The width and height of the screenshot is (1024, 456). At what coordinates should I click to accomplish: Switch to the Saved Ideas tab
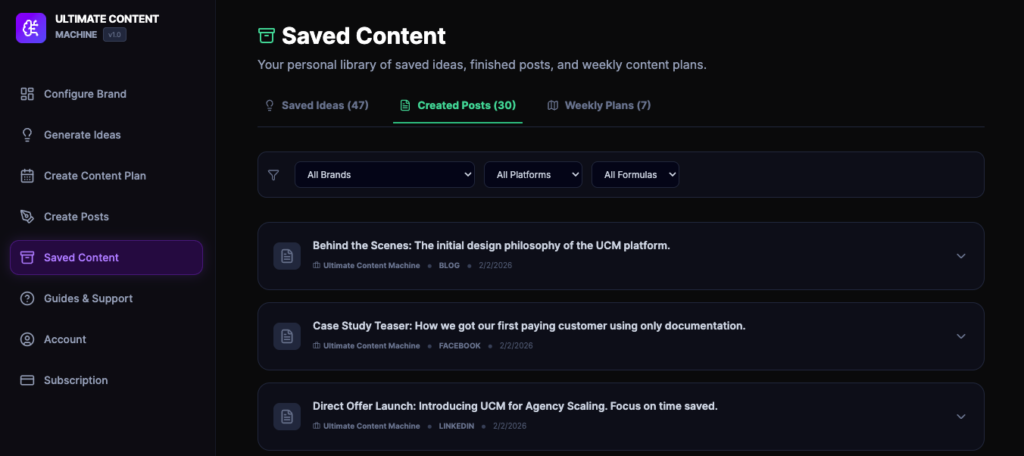[x=316, y=105]
